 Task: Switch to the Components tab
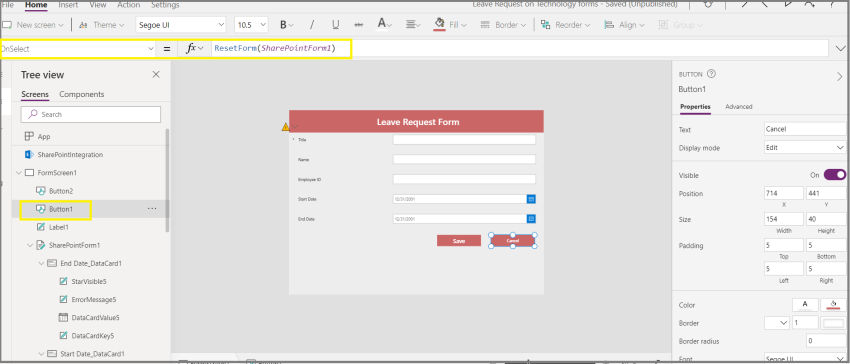click(82, 94)
